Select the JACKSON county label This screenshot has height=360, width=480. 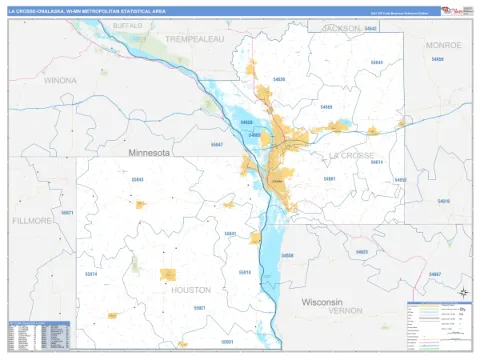pyautogui.click(x=341, y=28)
